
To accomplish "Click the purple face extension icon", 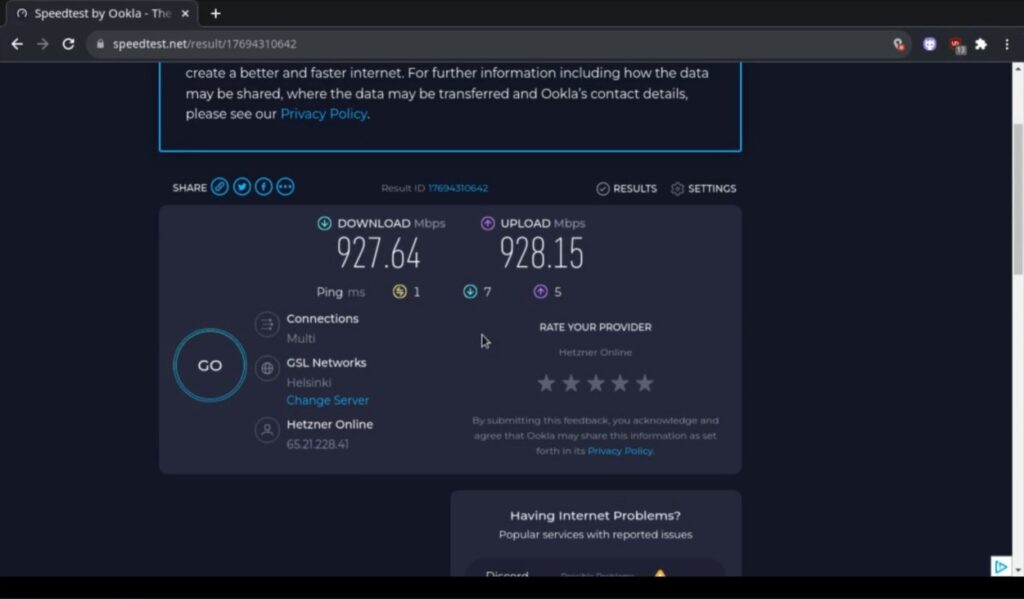I will pos(929,44).
